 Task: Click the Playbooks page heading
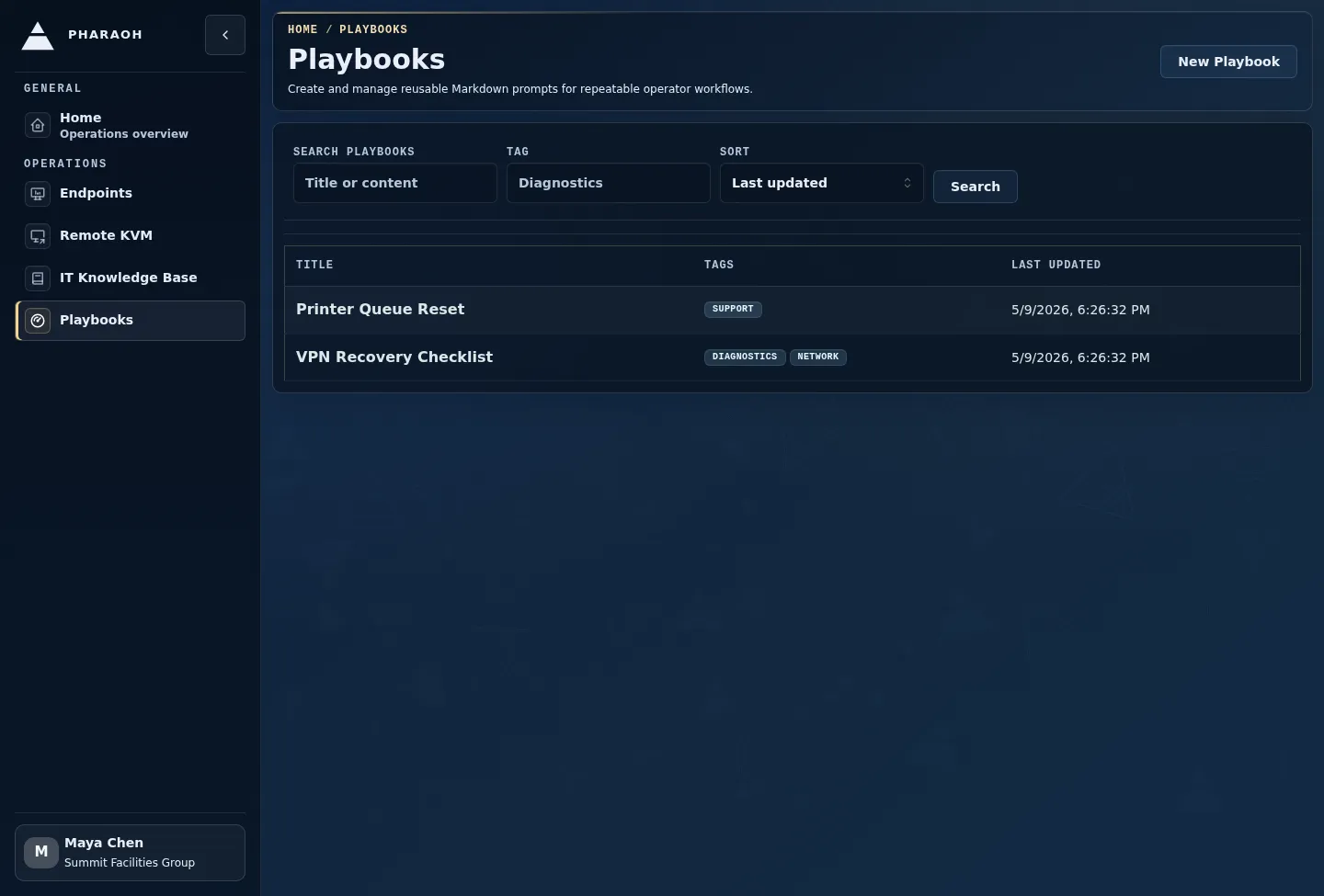click(x=366, y=60)
